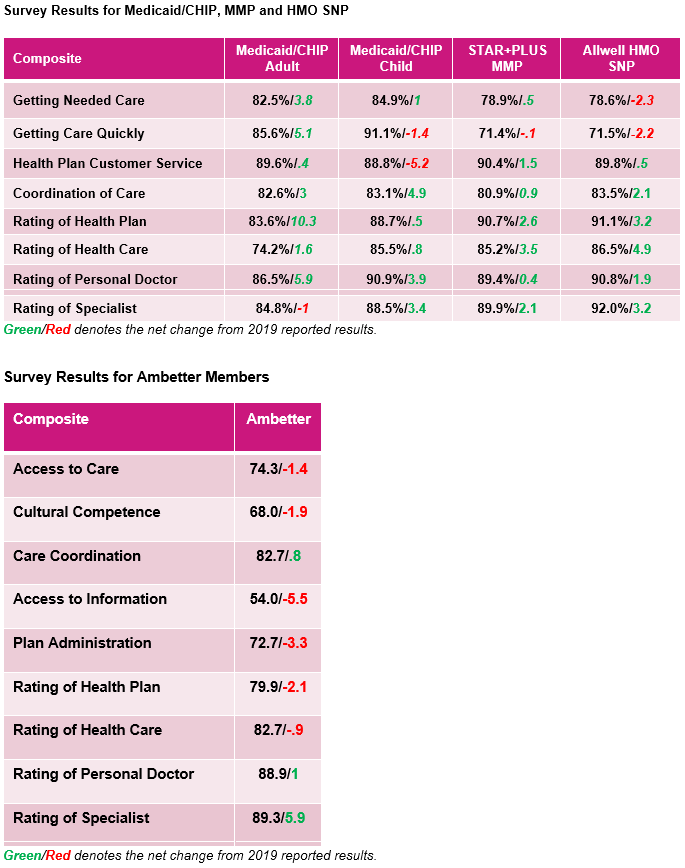Click the Ambetter column header
Image resolution: width=685 pixels, height=868 pixels.
279,418
